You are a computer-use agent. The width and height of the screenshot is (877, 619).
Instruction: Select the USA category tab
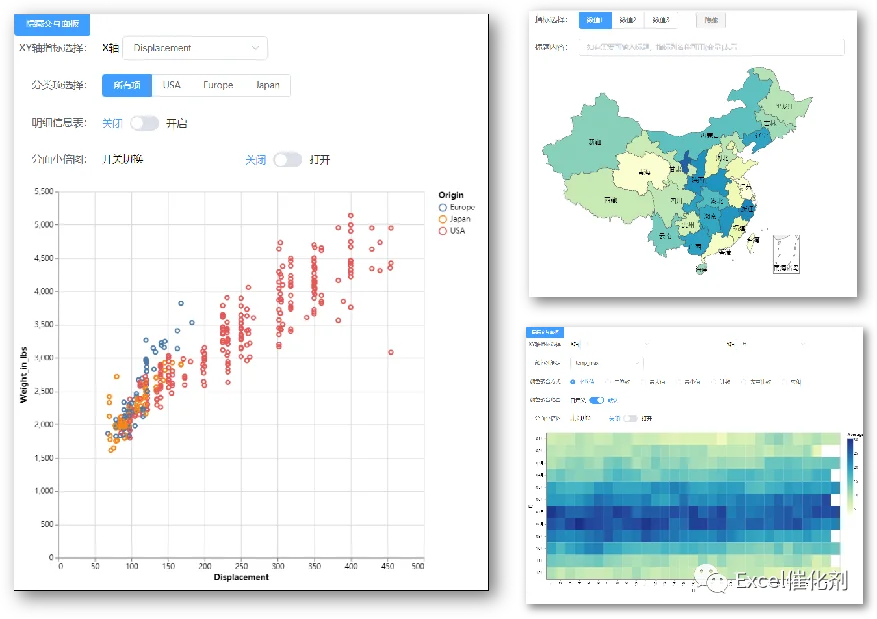point(171,85)
